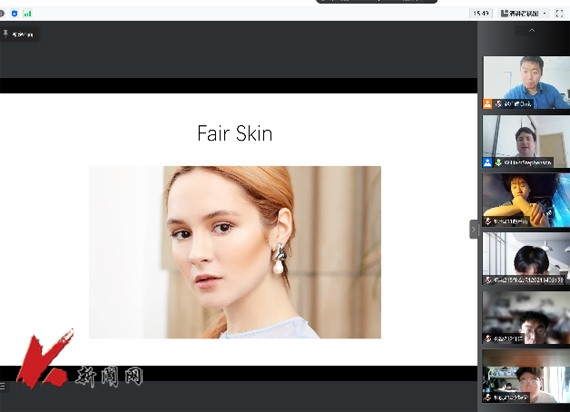Click the view layout grid icon
Screen dimensions: 570x412
pyautogui.click(x=504, y=13)
